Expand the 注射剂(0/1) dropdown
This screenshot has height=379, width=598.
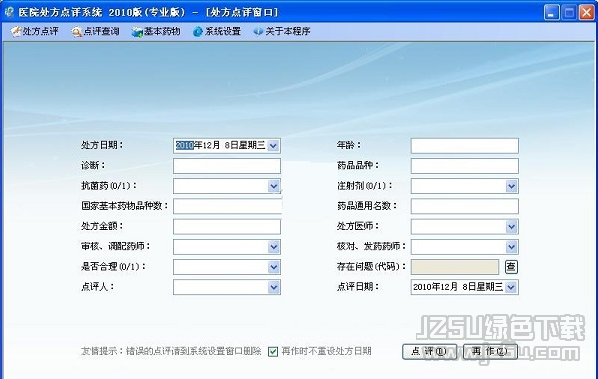pyautogui.click(x=511, y=186)
